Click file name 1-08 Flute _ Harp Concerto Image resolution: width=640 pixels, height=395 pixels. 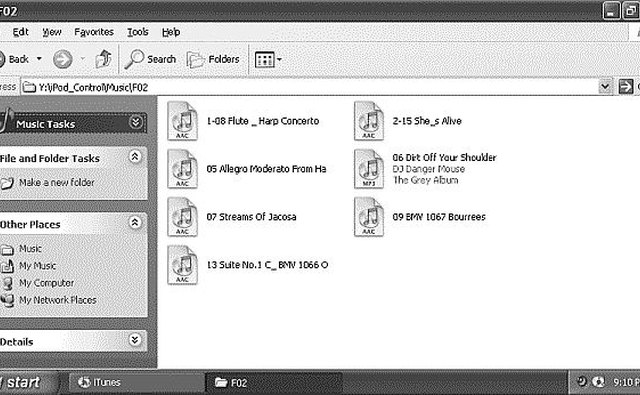pyautogui.click(x=263, y=121)
